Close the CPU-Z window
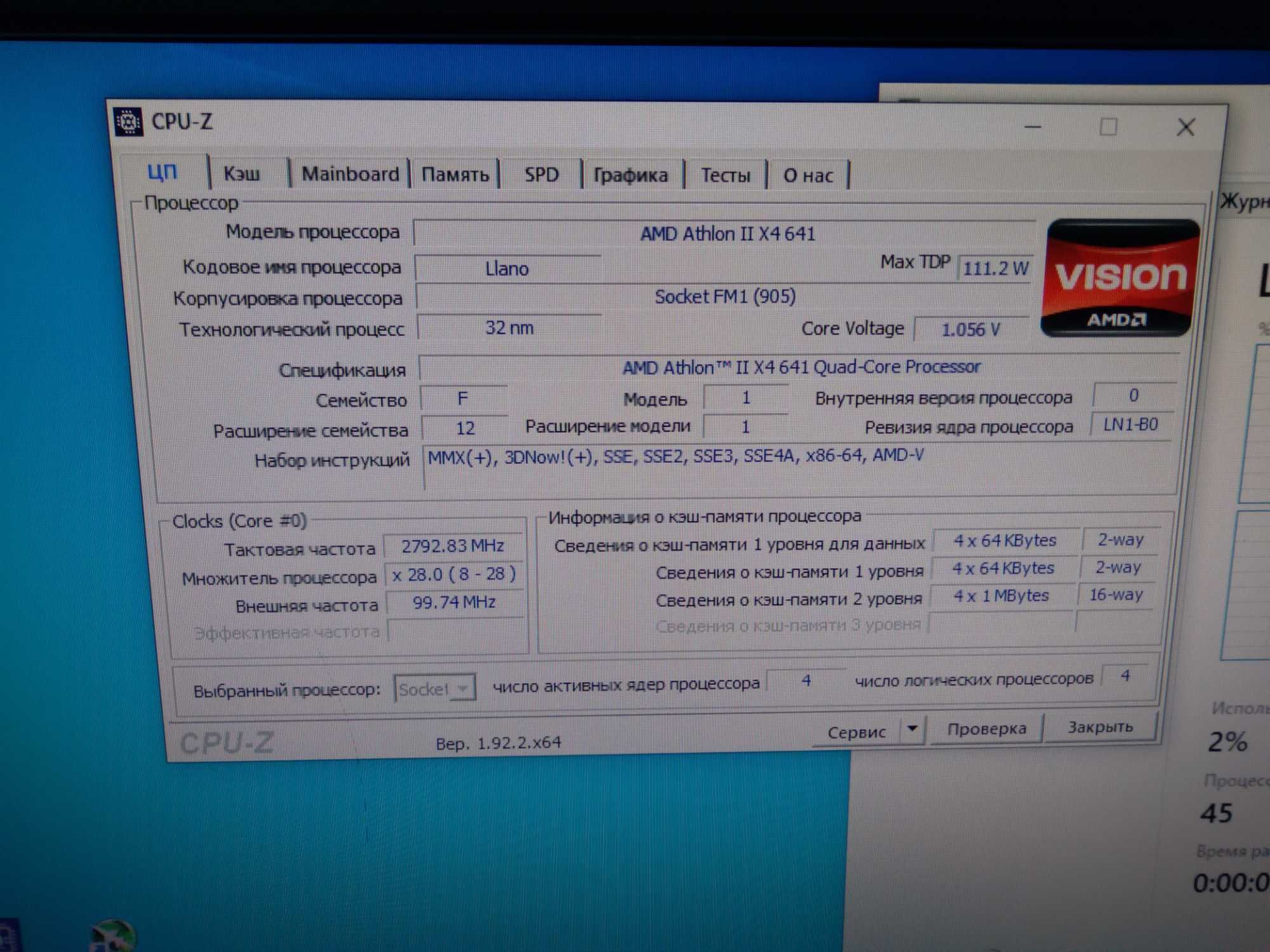 pos(1185,128)
